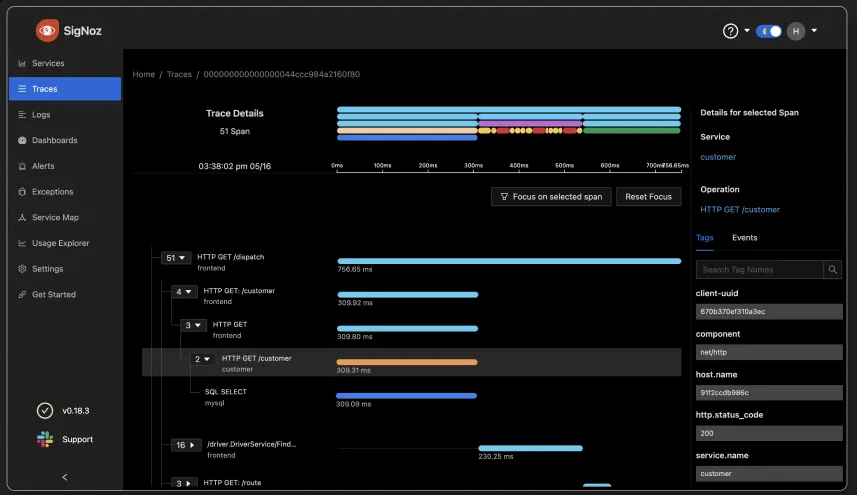
Task: Open Exceptions in the sidebar
Action: (64, 192)
